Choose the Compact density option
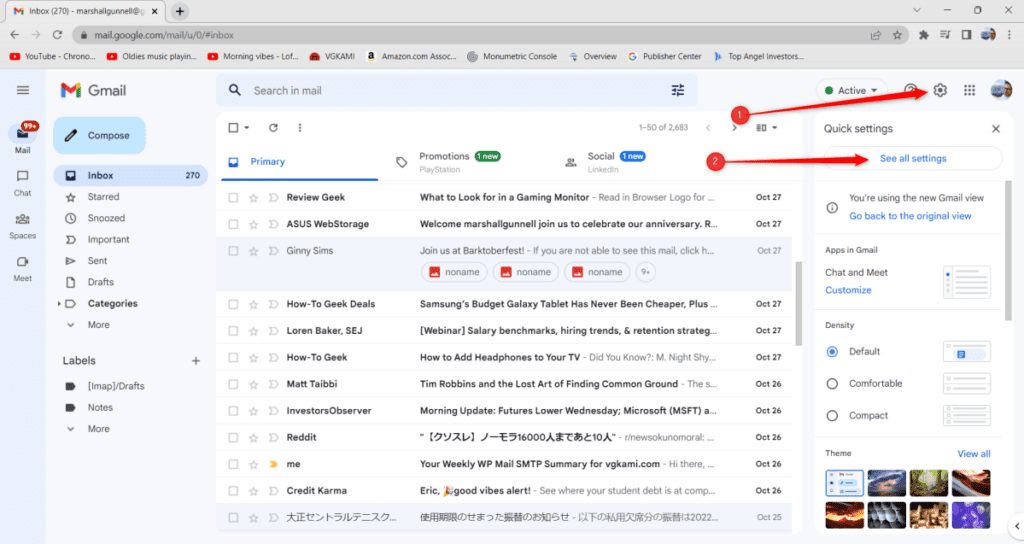 click(832, 415)
